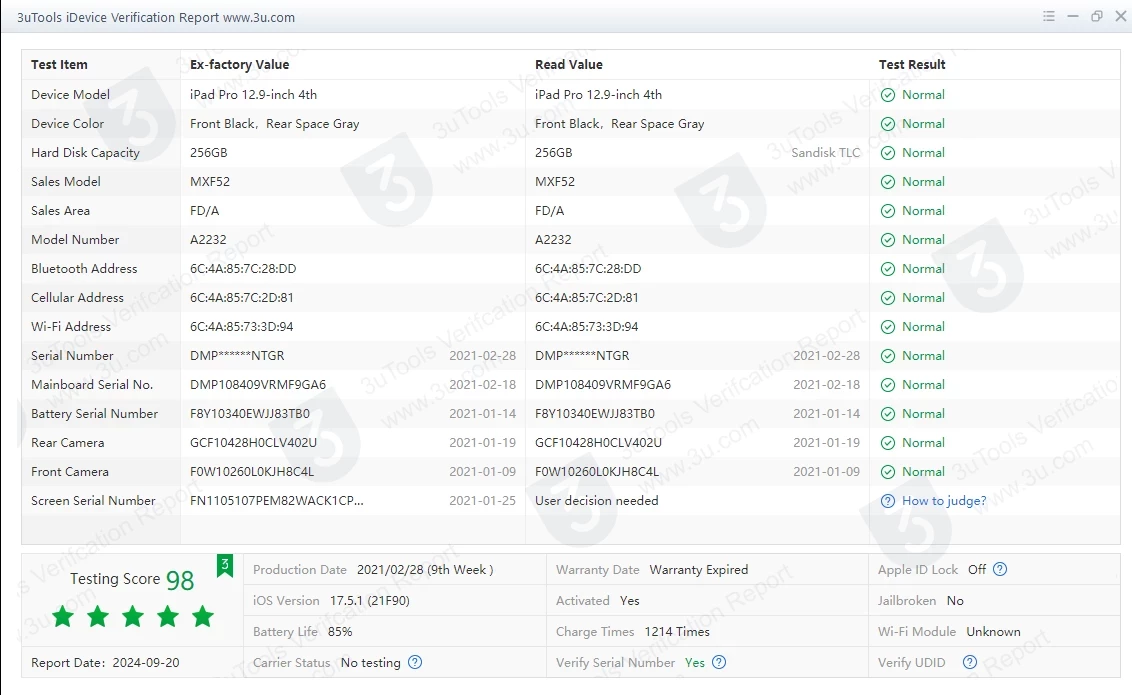This screenshot has width=1132, height=695.
Task: Click the green check icon for Mainboard Serial No.
Action: (x=888, y=385)
